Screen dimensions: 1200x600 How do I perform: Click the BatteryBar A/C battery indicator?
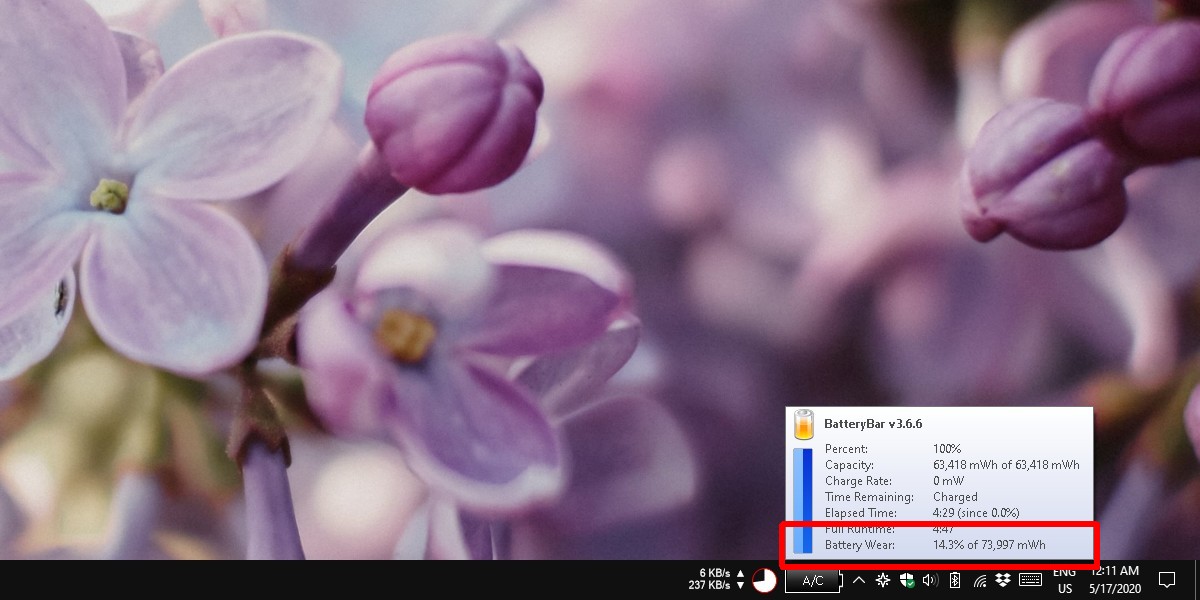click(x=812, y=581)
